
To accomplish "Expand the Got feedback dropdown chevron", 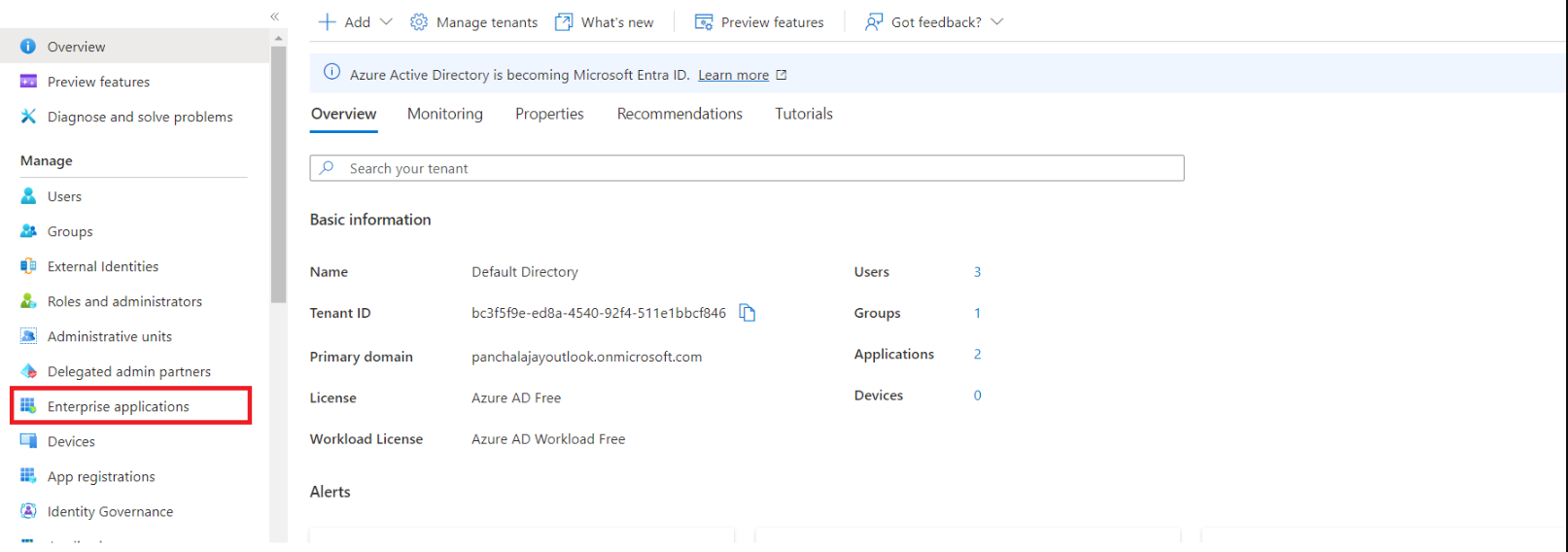I will point(996,21).
